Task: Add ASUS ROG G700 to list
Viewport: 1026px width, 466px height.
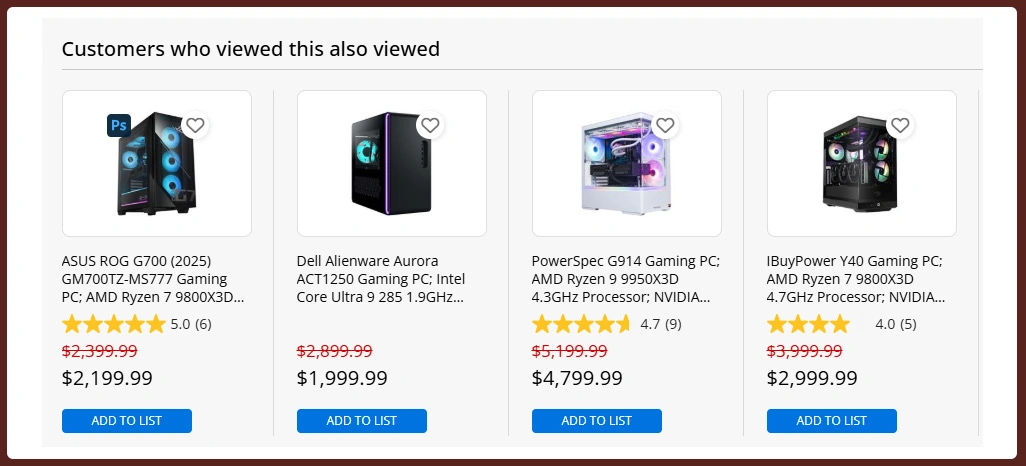Action: click(x=127, y=421)
